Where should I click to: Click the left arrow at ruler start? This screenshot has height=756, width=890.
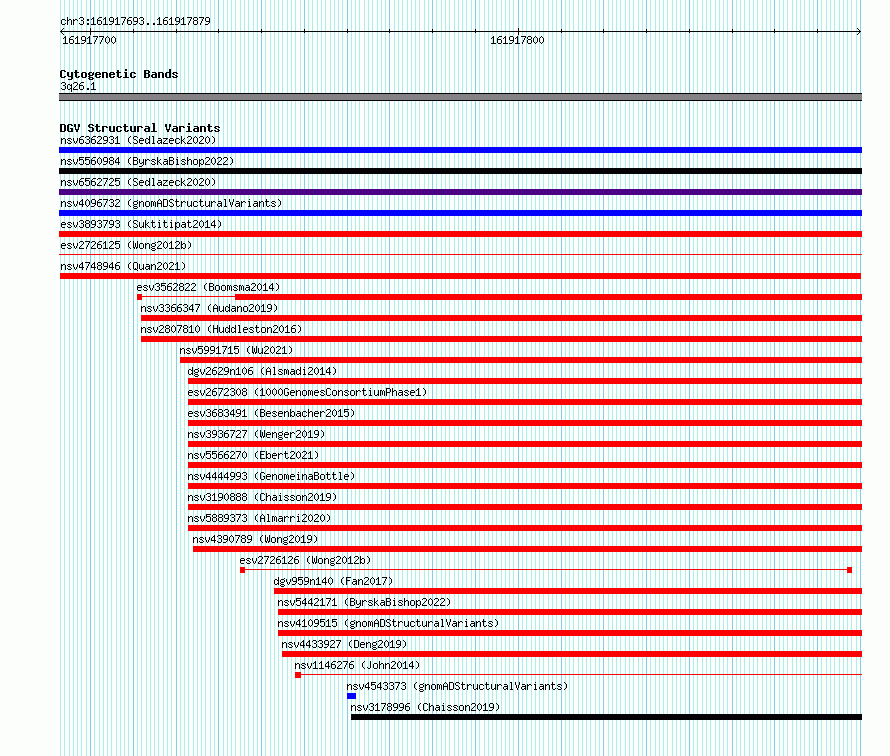[62, 31]
